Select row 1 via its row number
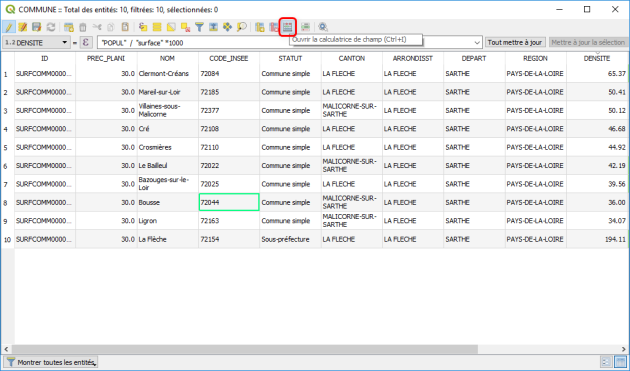Screen dimensions: 630x371 coord(7,74)
